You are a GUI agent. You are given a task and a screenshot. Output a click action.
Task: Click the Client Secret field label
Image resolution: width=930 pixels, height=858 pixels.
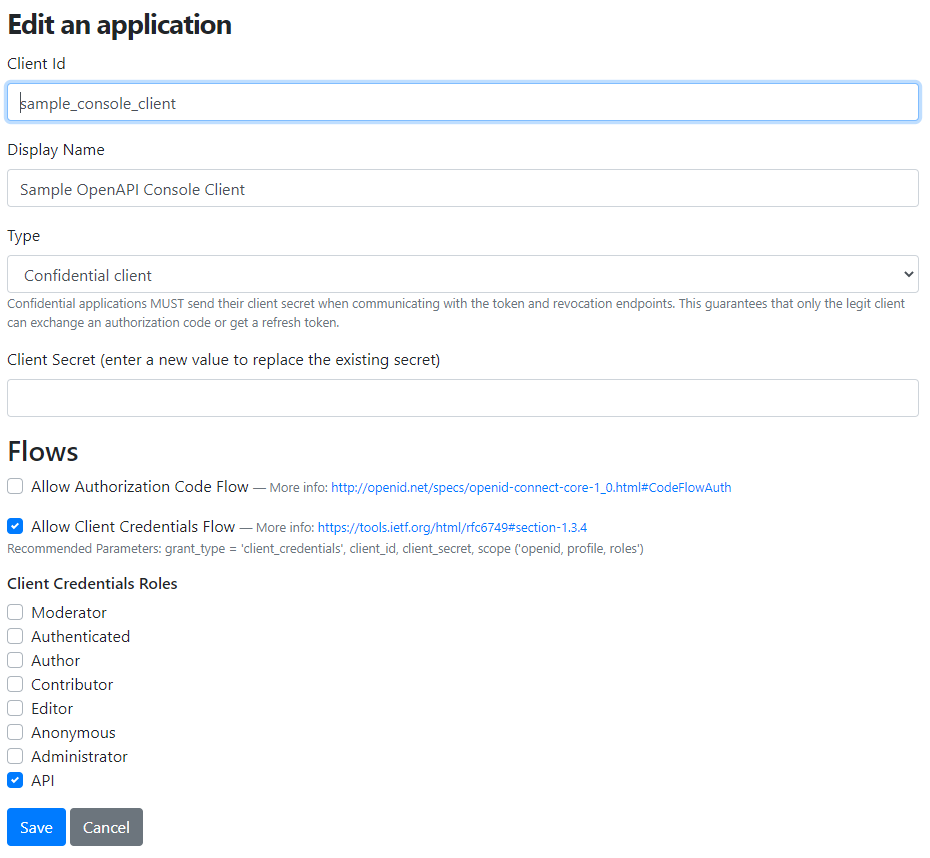point(224,360)
